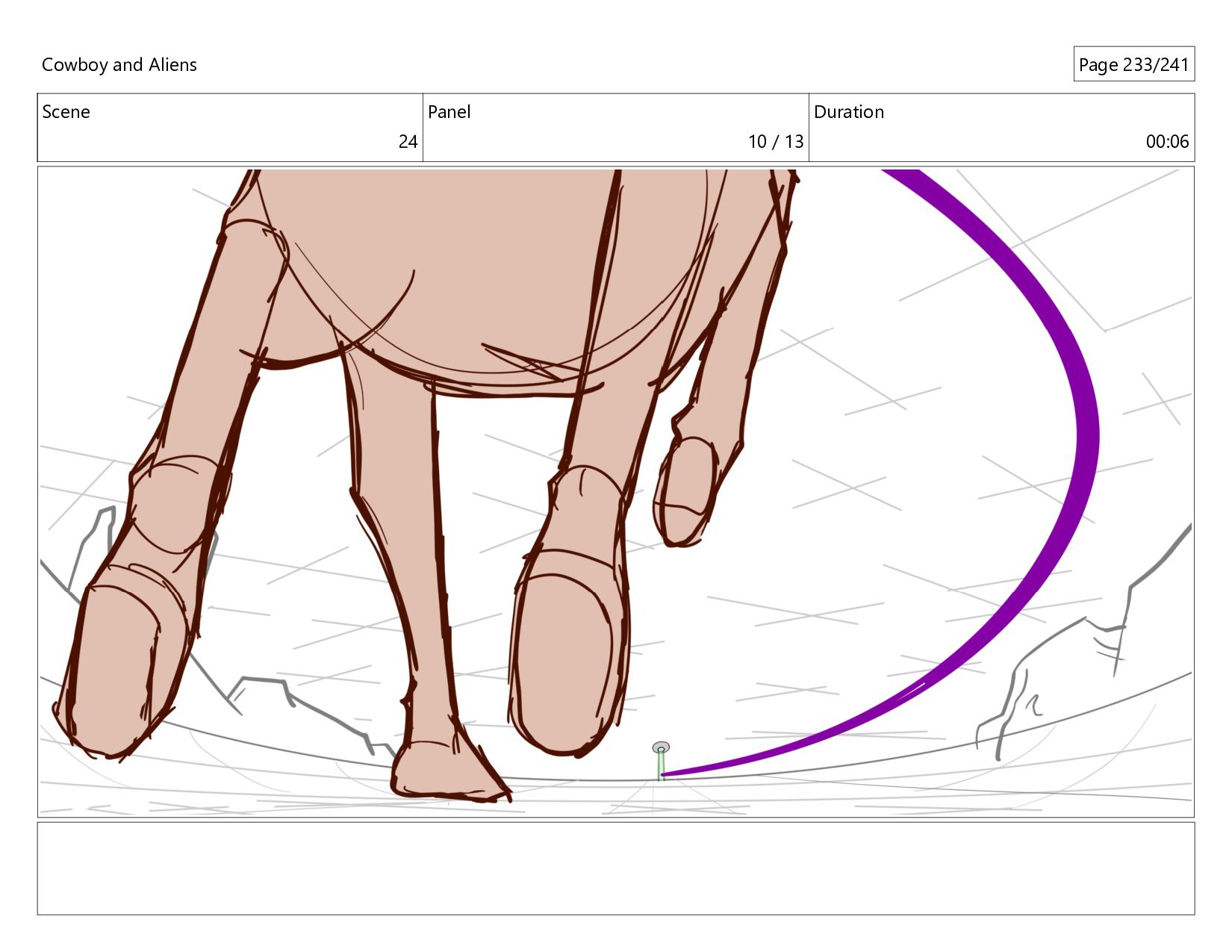Click the empty notes box below the panel

pos(616,868)
